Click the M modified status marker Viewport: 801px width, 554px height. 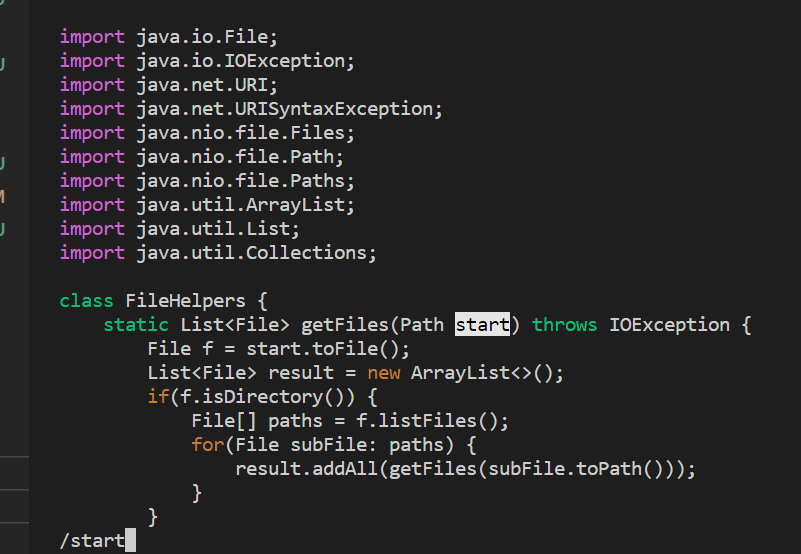3,197
